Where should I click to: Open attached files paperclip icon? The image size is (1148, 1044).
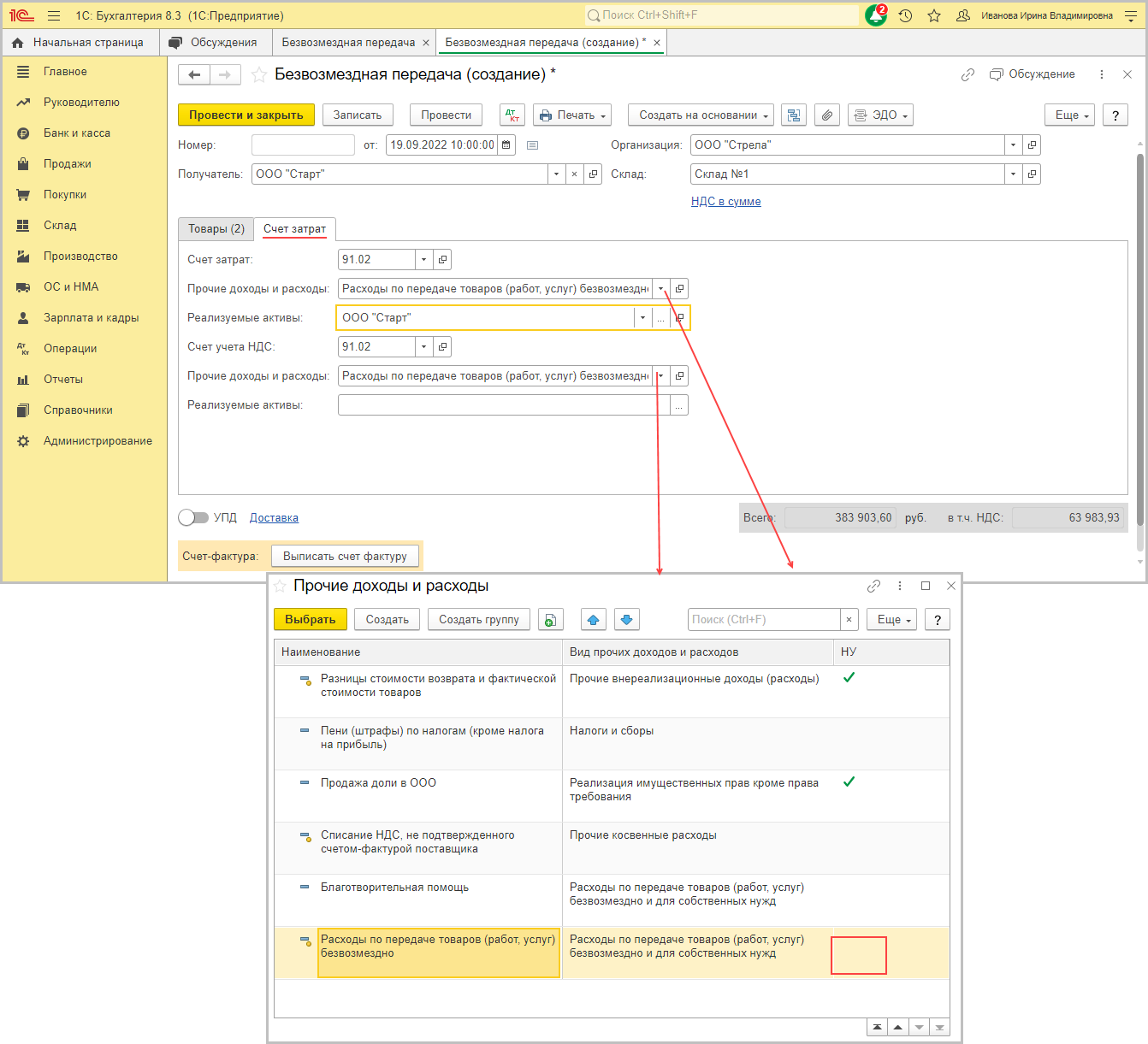click(x=827, y=115)
